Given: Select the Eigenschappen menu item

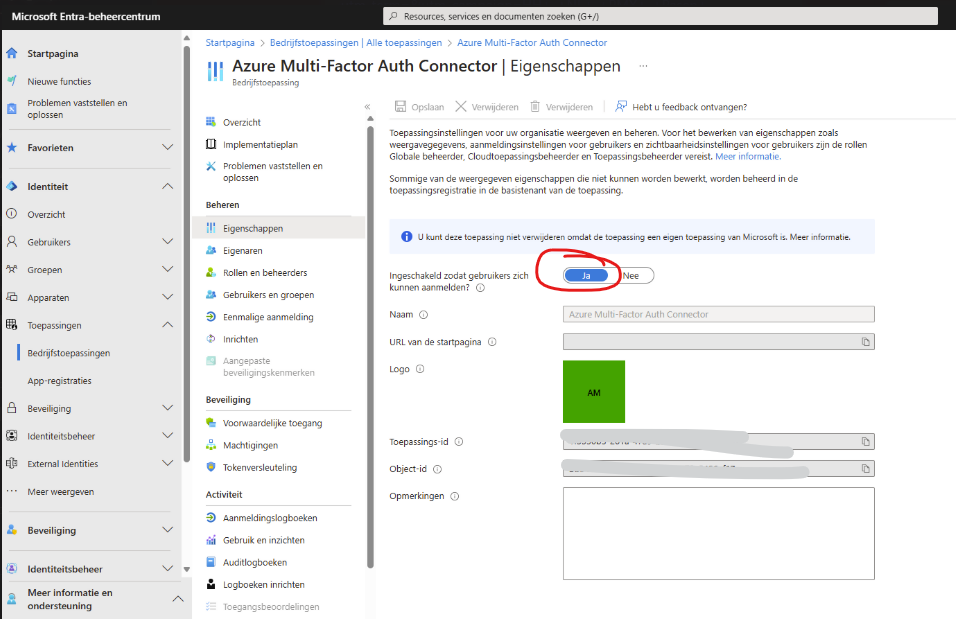Looking at the screenshot, I should point(279,228).
